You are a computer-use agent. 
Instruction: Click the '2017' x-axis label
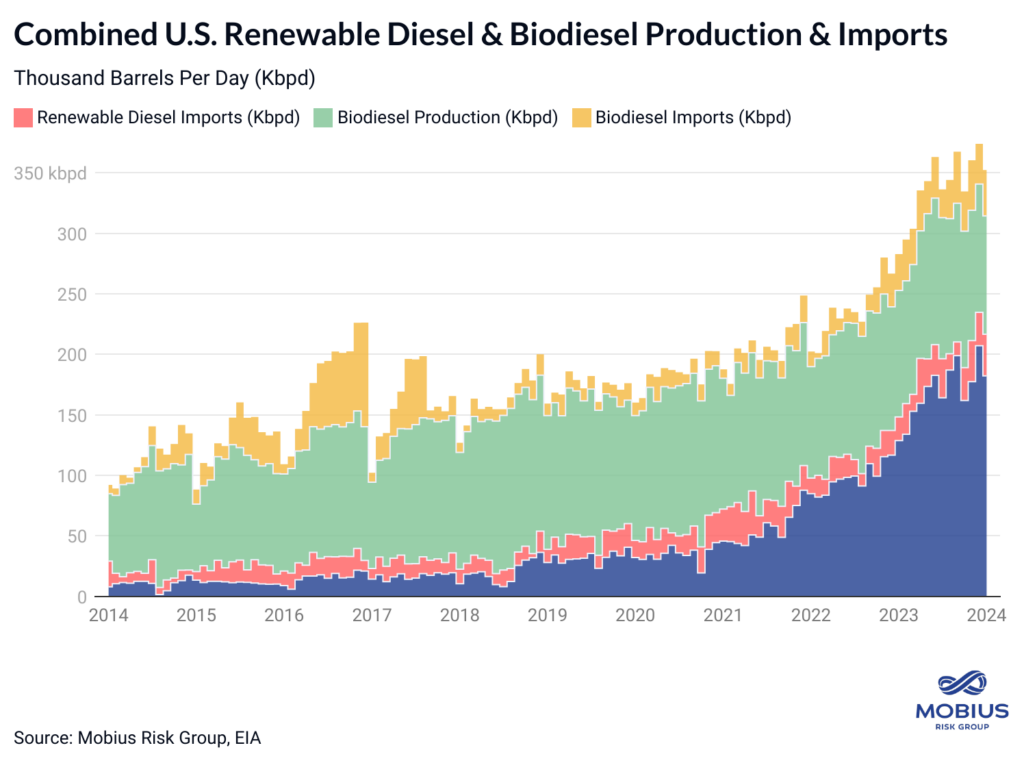372,615
